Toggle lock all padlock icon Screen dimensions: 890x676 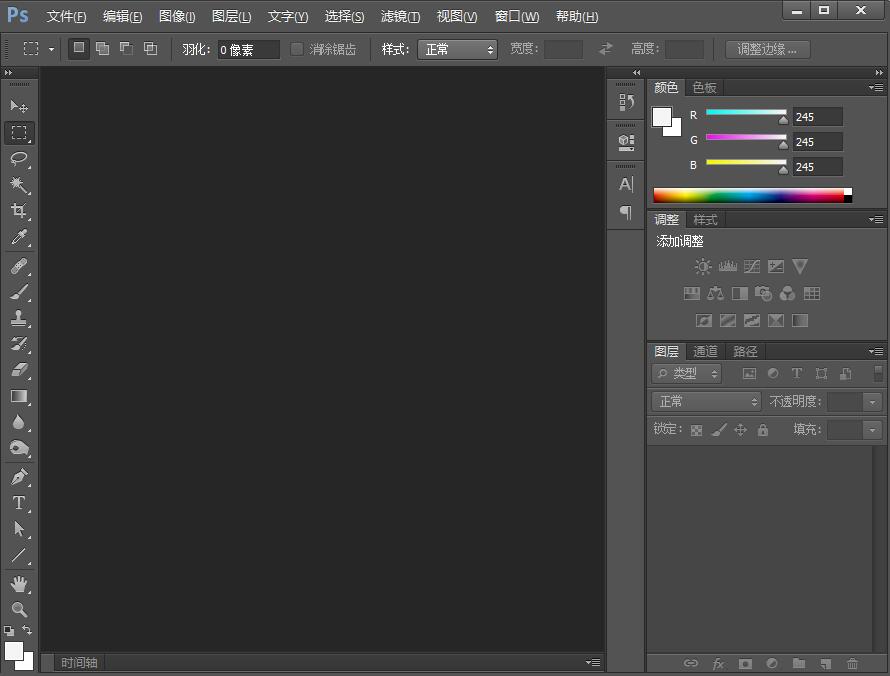click(x=763, y=430)
